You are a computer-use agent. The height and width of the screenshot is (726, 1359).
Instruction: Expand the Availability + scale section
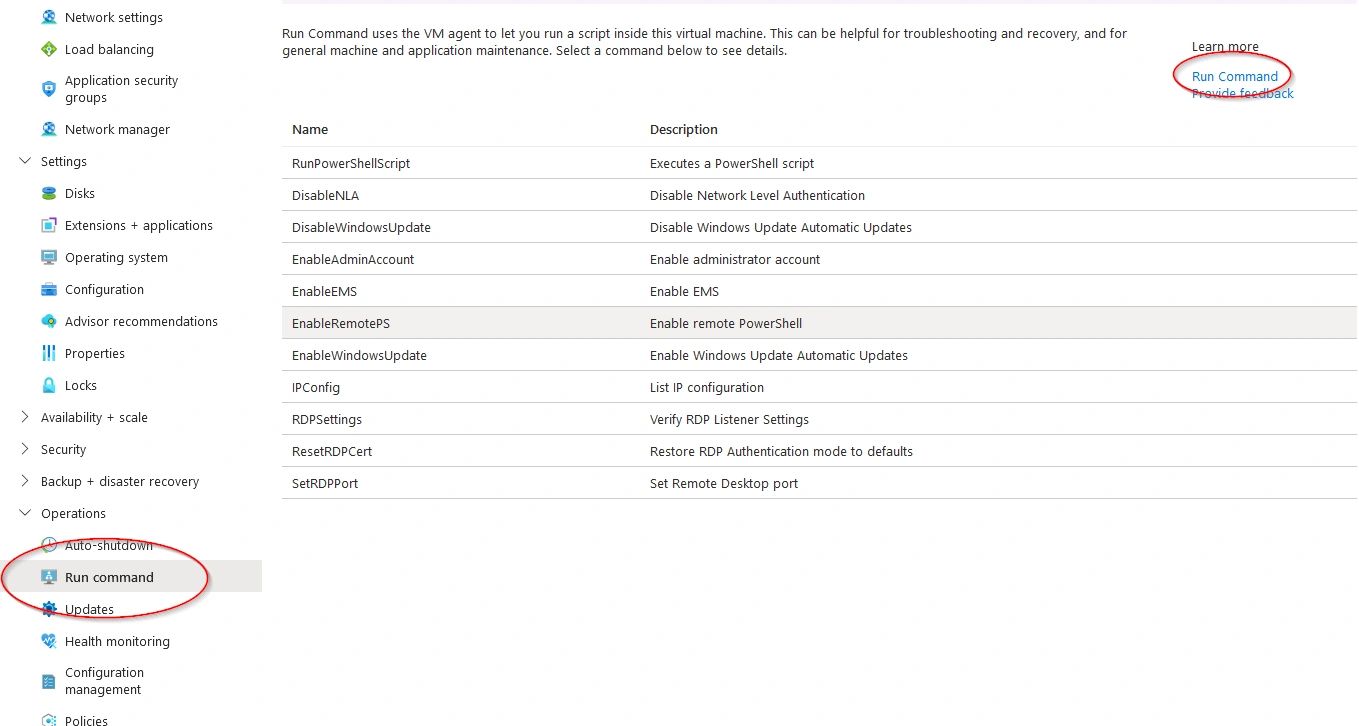pos(23,417)
